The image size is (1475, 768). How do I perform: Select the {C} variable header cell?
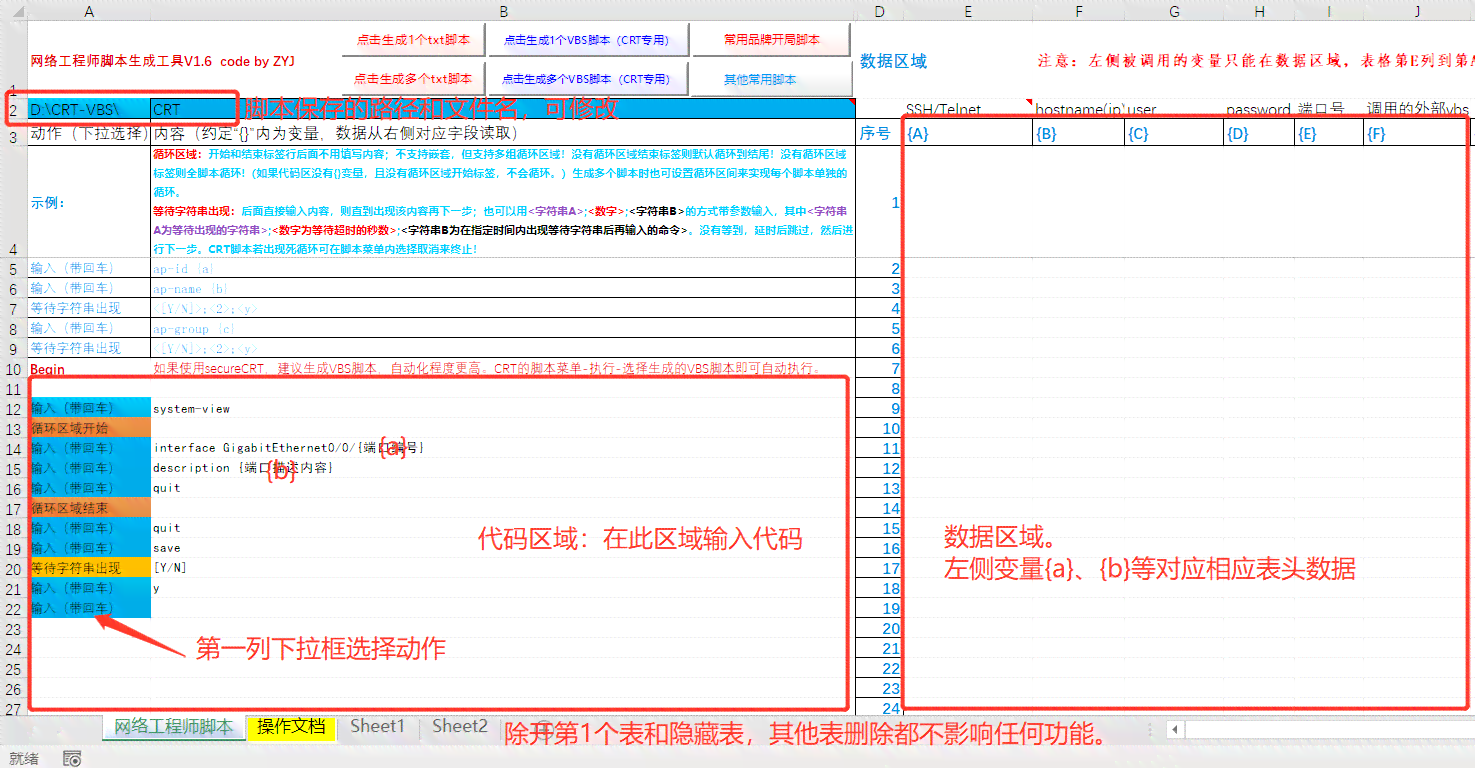(x=1174, y=133)
